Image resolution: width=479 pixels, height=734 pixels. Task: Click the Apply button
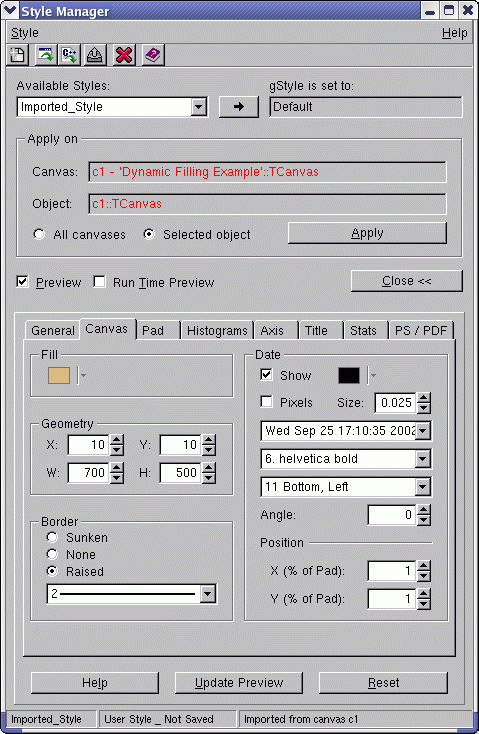click(367, 233)
